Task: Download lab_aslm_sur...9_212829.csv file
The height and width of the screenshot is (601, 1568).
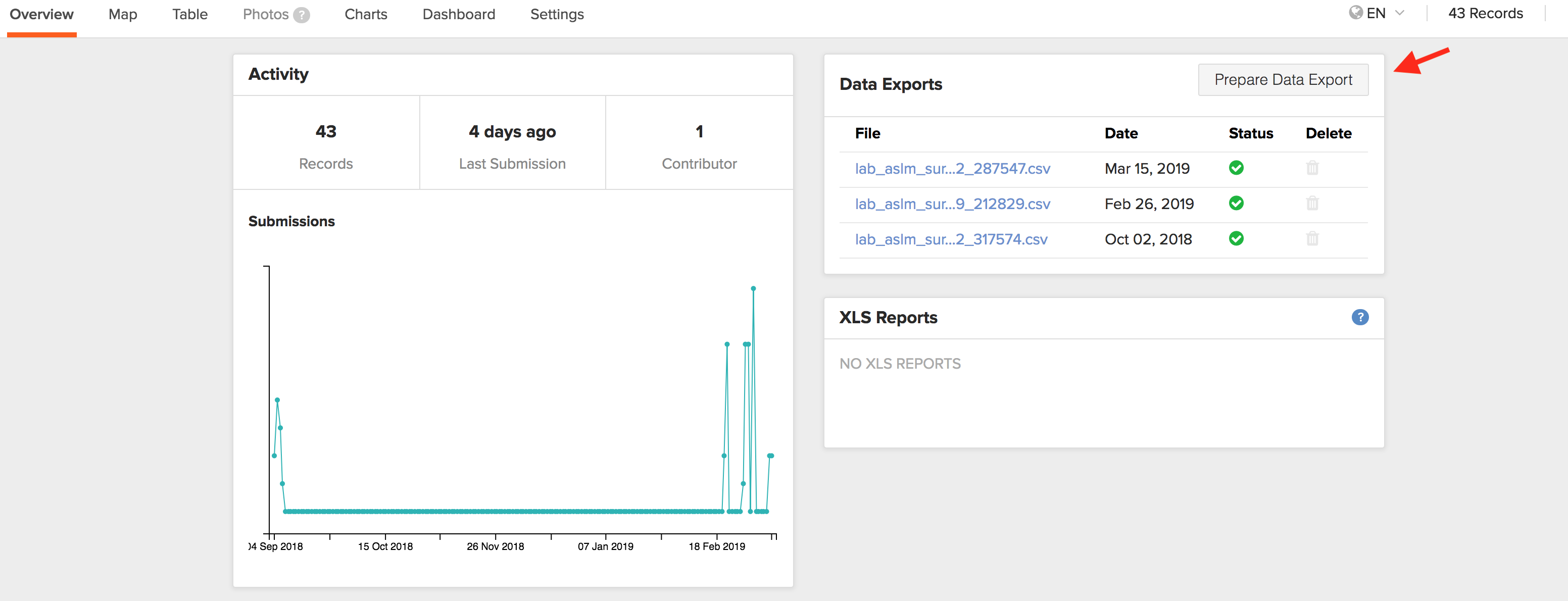Action: 952,204
